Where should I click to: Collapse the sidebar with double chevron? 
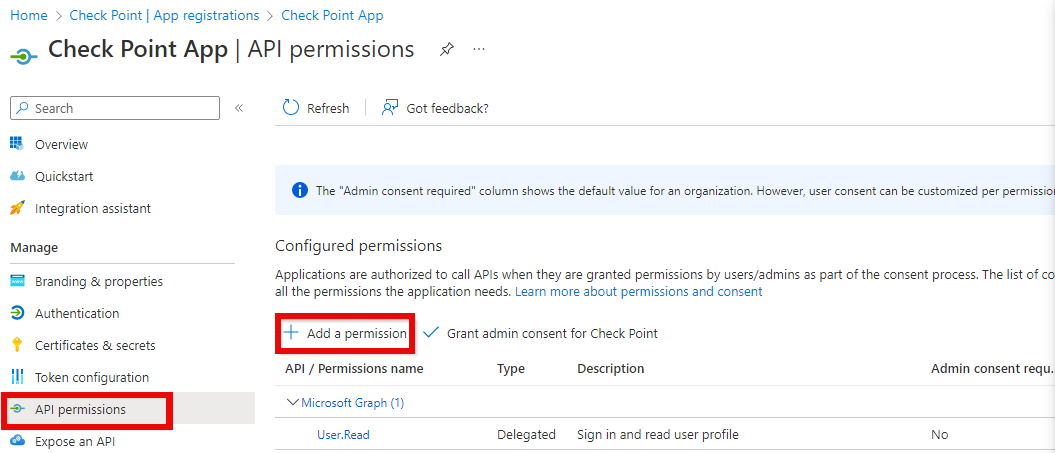(x=239, y=108)
